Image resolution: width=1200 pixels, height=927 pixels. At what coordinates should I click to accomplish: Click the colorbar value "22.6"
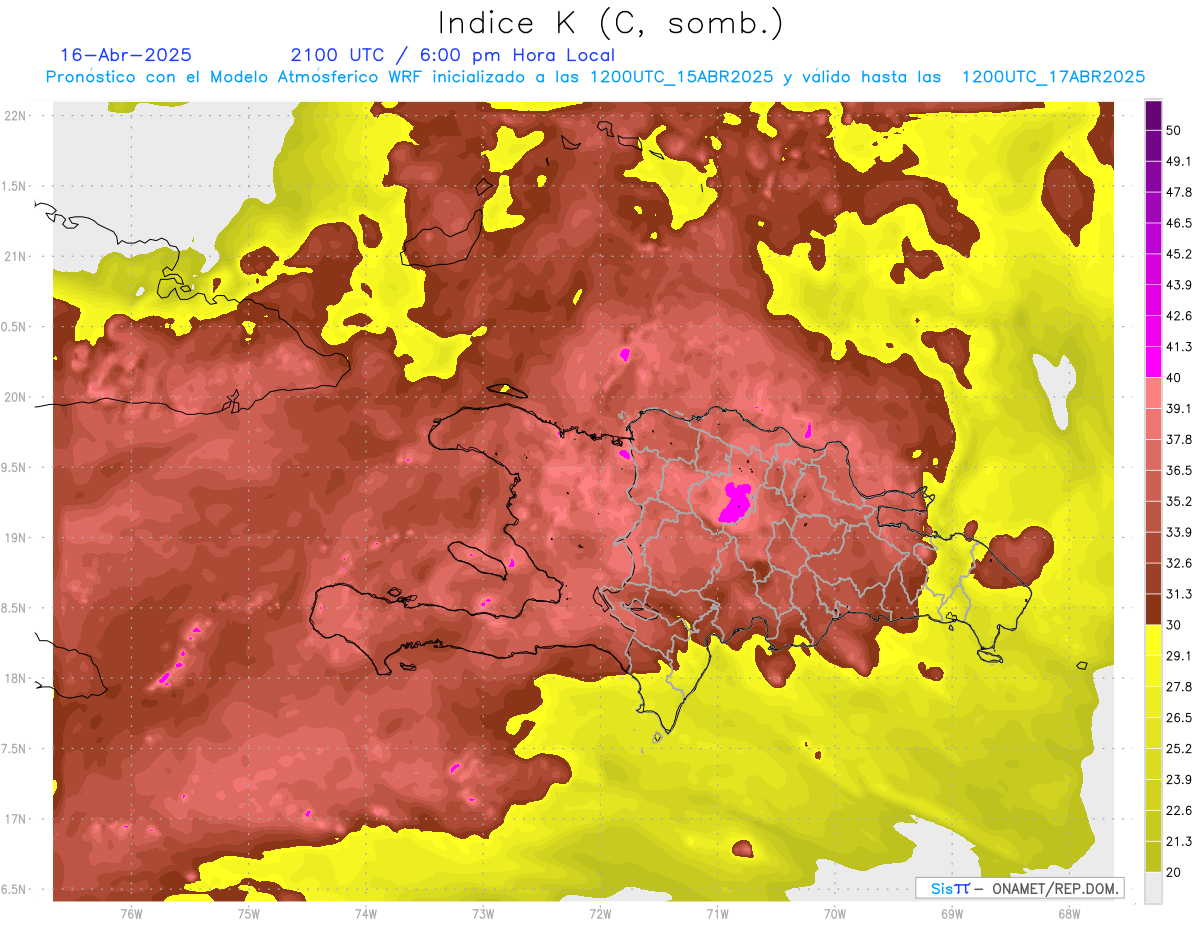[x=1179, y=811]
